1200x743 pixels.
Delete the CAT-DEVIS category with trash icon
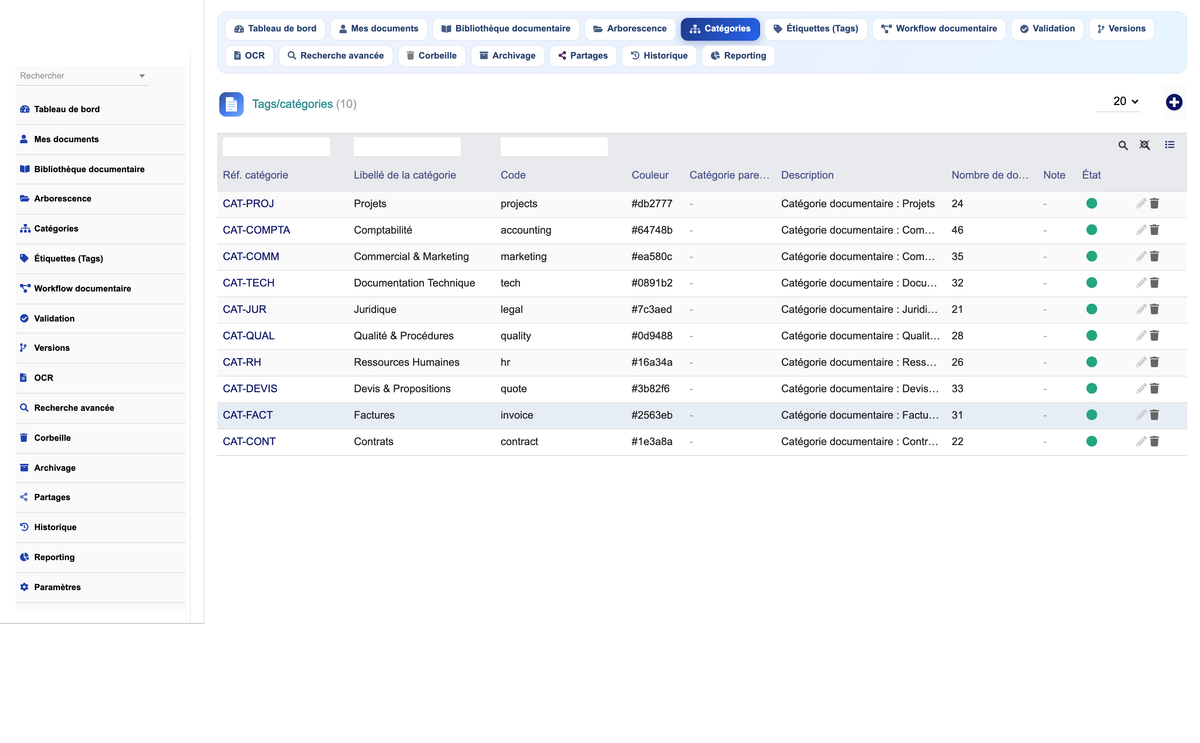click(x=1154, y=388)
